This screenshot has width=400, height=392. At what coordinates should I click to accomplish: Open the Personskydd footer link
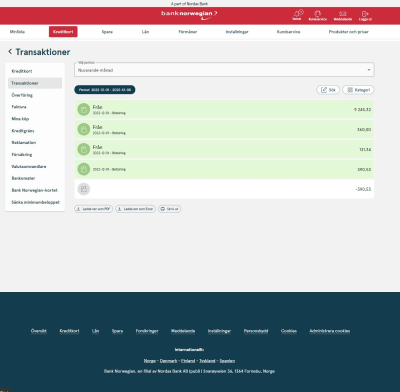[256, 331]
